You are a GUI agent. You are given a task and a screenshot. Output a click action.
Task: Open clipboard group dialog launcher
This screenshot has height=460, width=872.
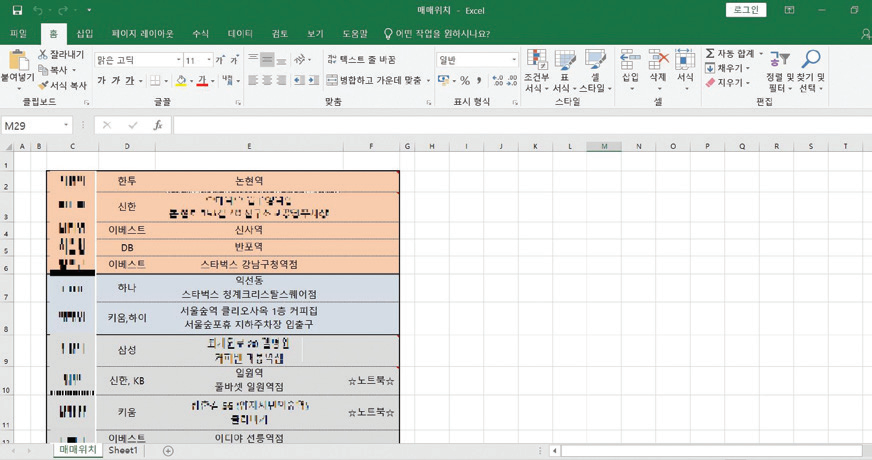(86, 103)
